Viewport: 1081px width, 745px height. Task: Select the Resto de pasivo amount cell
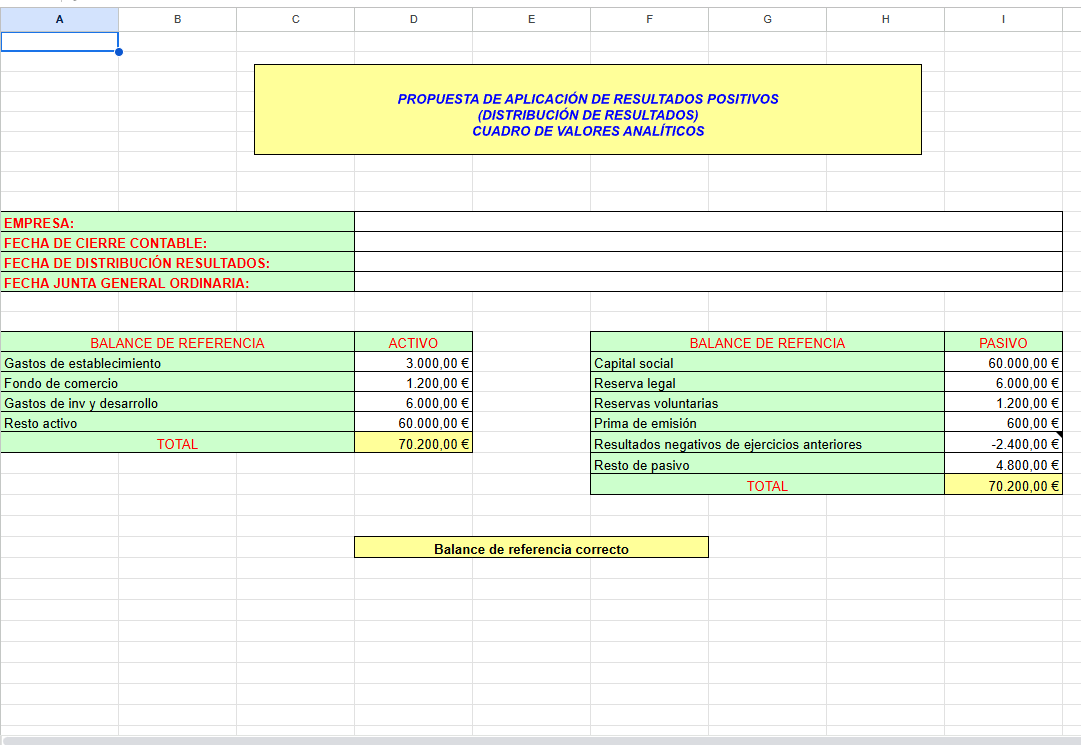(1003, 465)
